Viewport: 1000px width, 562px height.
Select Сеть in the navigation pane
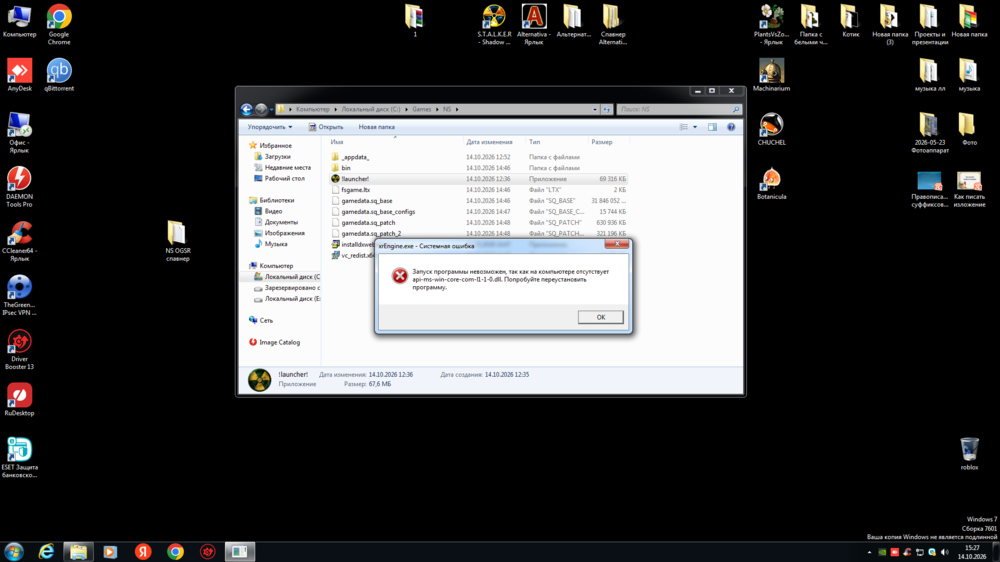pos(266,320)
